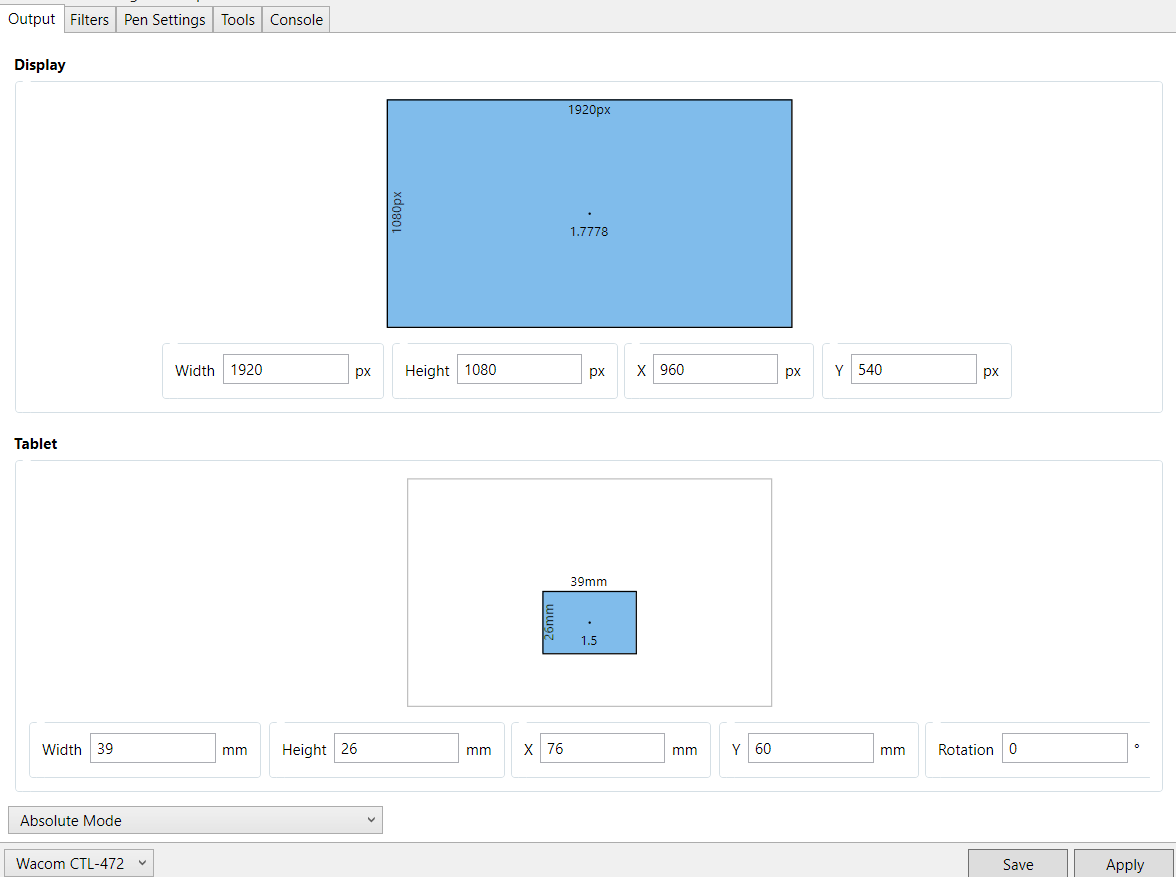Click the Display Width input field
The image size is (1176, 877).
(x=285, y=370)
